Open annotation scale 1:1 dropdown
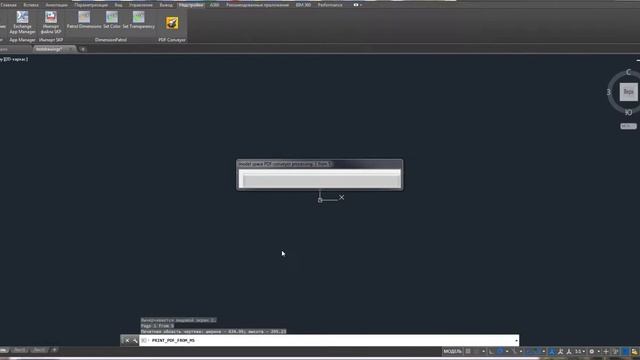 (x=580, y=351)
